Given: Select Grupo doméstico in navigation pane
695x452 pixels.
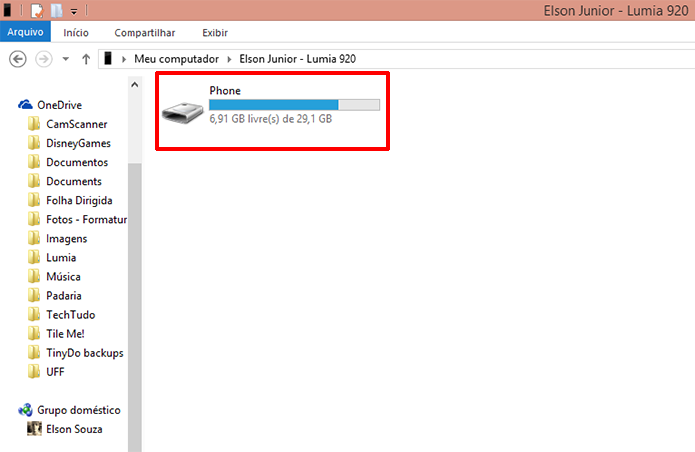Looking at the screenshot, I should (x=79, y=410).
